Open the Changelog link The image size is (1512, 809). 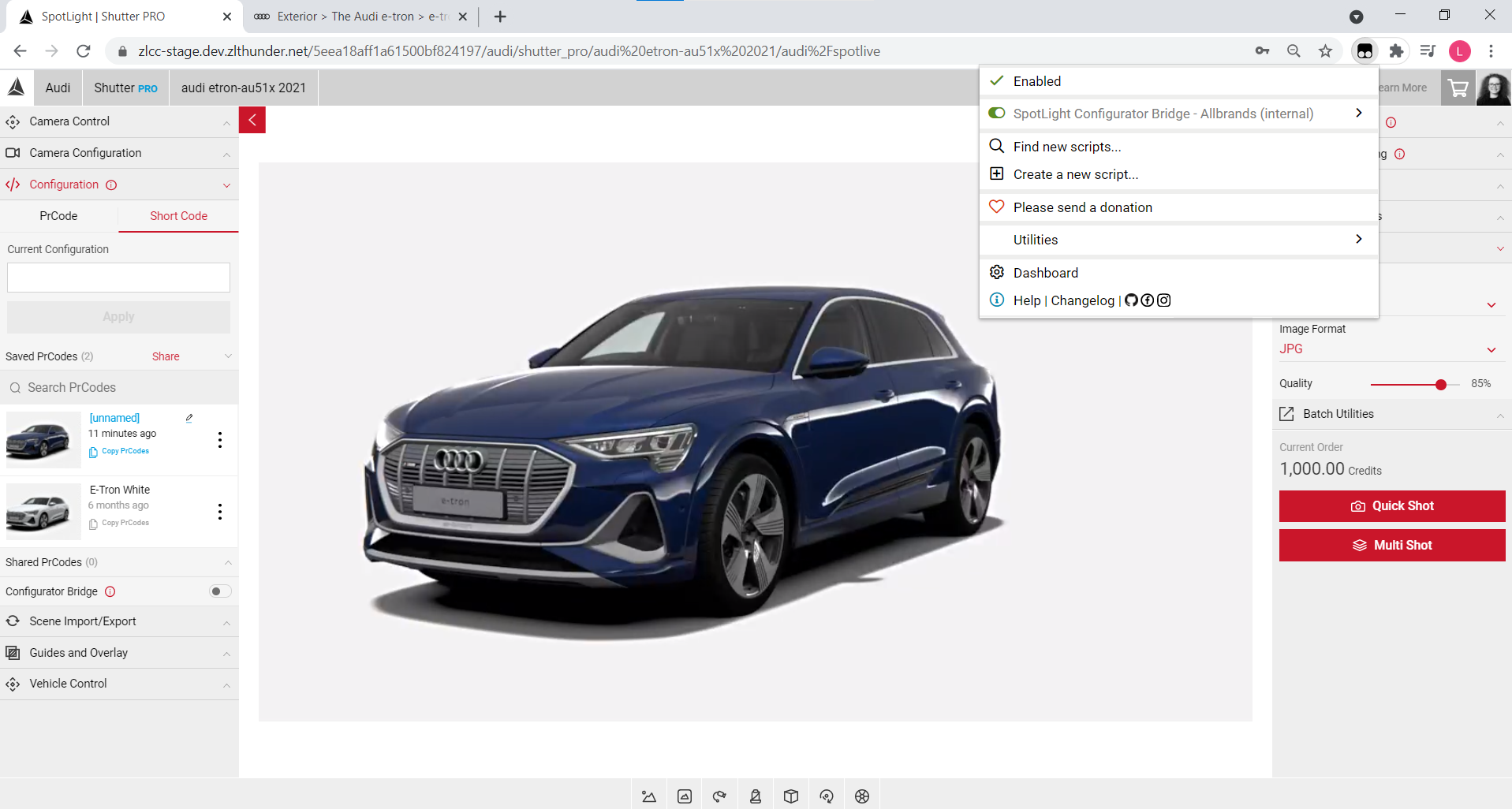tap(1082, 300)
